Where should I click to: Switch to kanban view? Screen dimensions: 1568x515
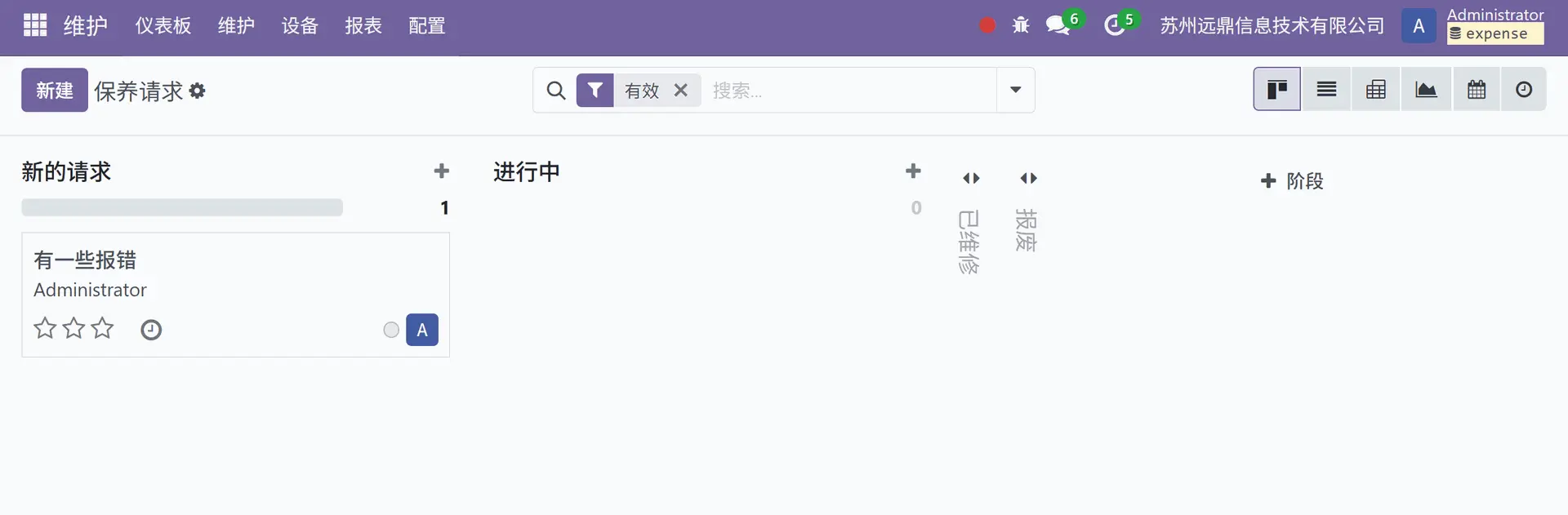1277,89
